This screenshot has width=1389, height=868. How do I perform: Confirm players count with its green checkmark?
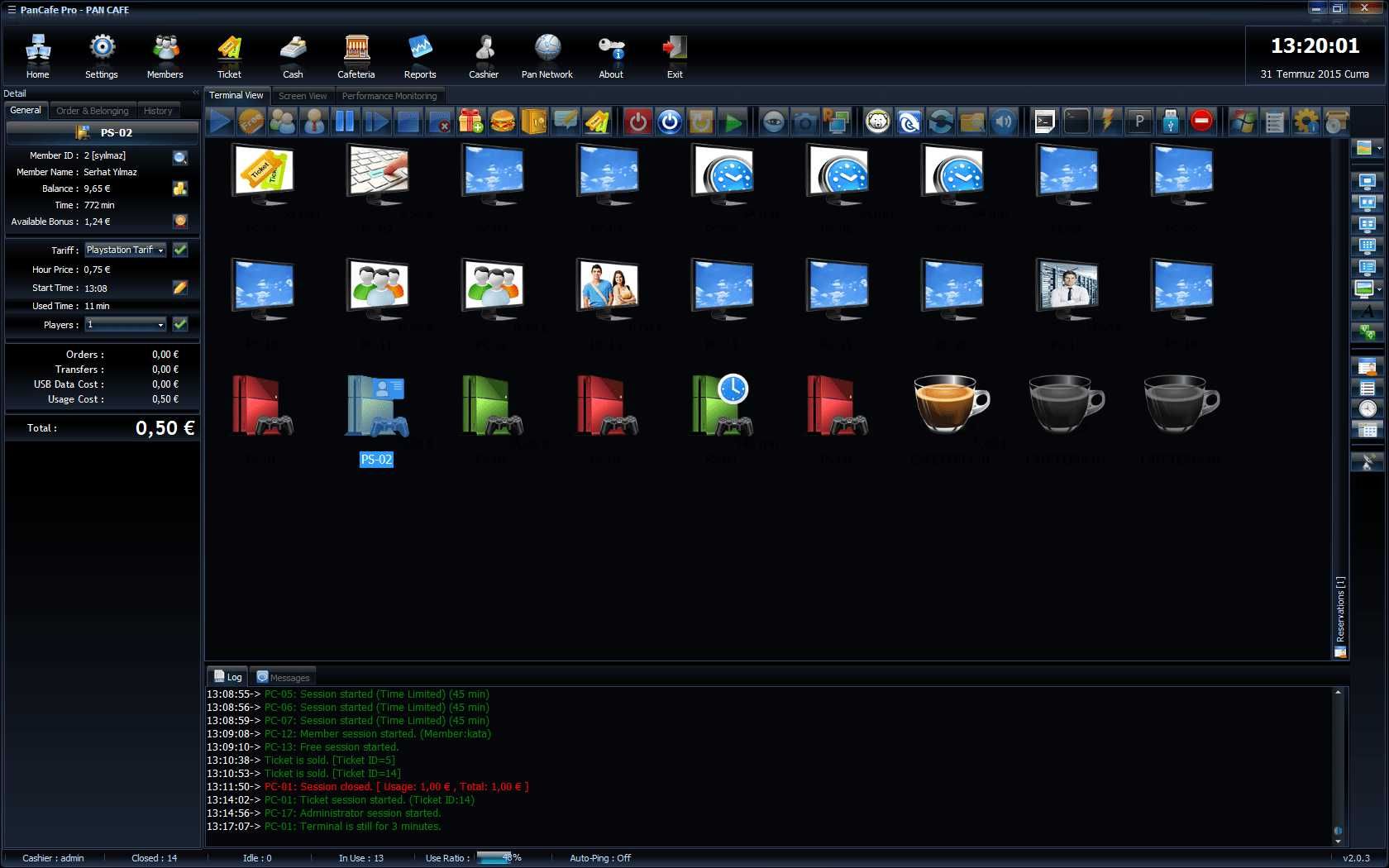180,325
